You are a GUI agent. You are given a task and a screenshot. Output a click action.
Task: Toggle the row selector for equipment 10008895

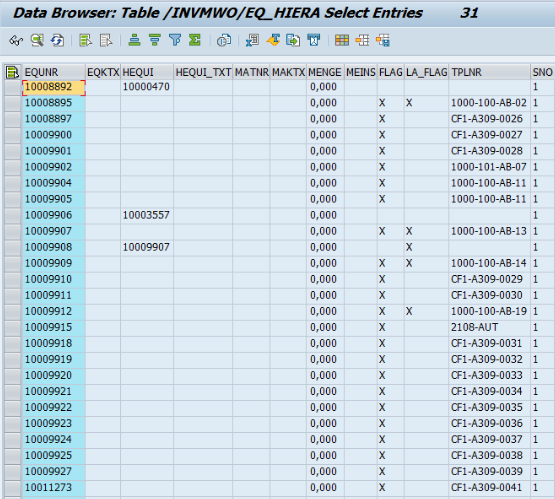(x=13, y=103)
